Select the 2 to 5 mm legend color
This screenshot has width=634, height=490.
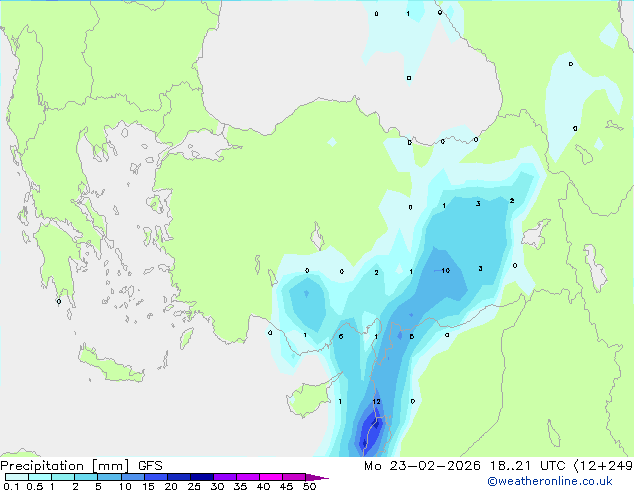(x=86, y=477)
